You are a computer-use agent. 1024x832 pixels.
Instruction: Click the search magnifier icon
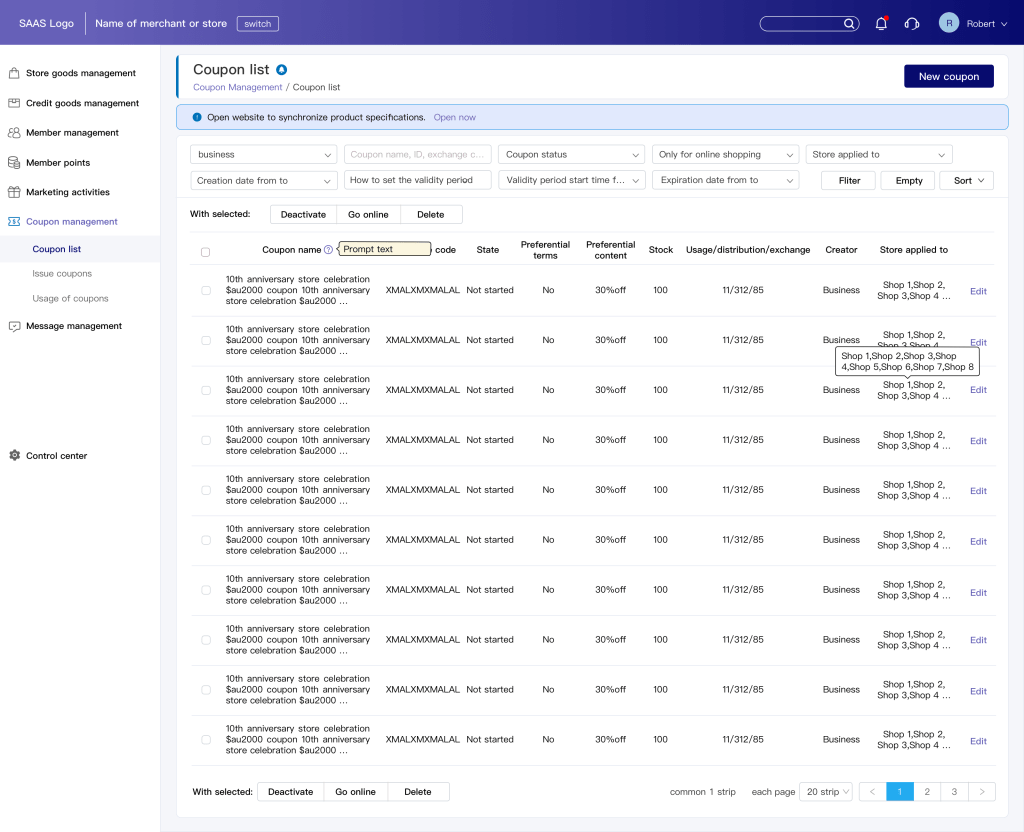click(x=850, y=24)
